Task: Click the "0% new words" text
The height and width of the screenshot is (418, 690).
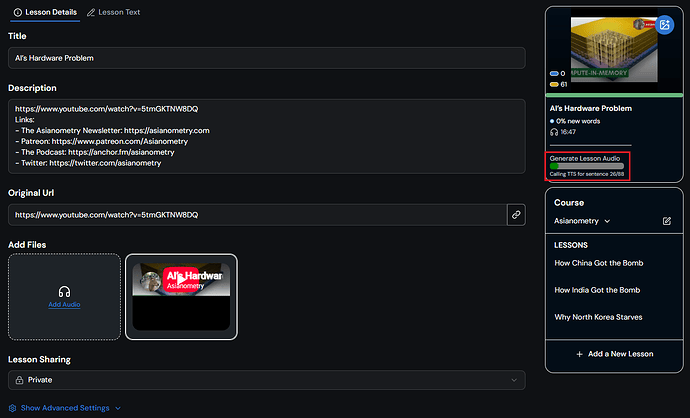Action: 578,121
